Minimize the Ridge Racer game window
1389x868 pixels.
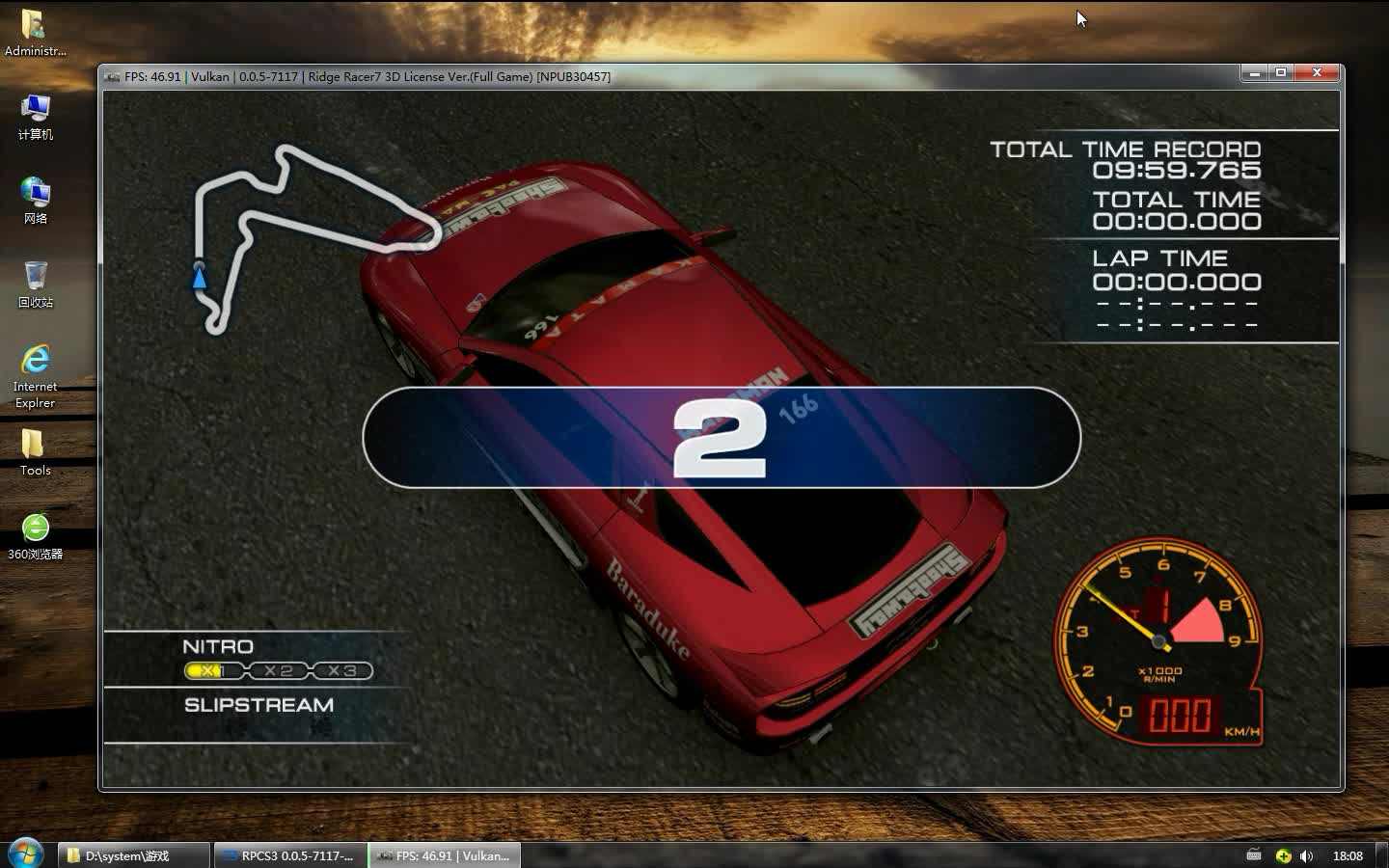[x=1255, y=73]
